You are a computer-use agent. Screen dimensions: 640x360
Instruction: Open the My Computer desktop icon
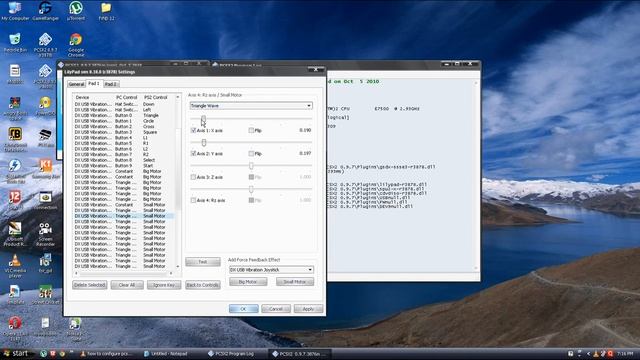(15, 11)
